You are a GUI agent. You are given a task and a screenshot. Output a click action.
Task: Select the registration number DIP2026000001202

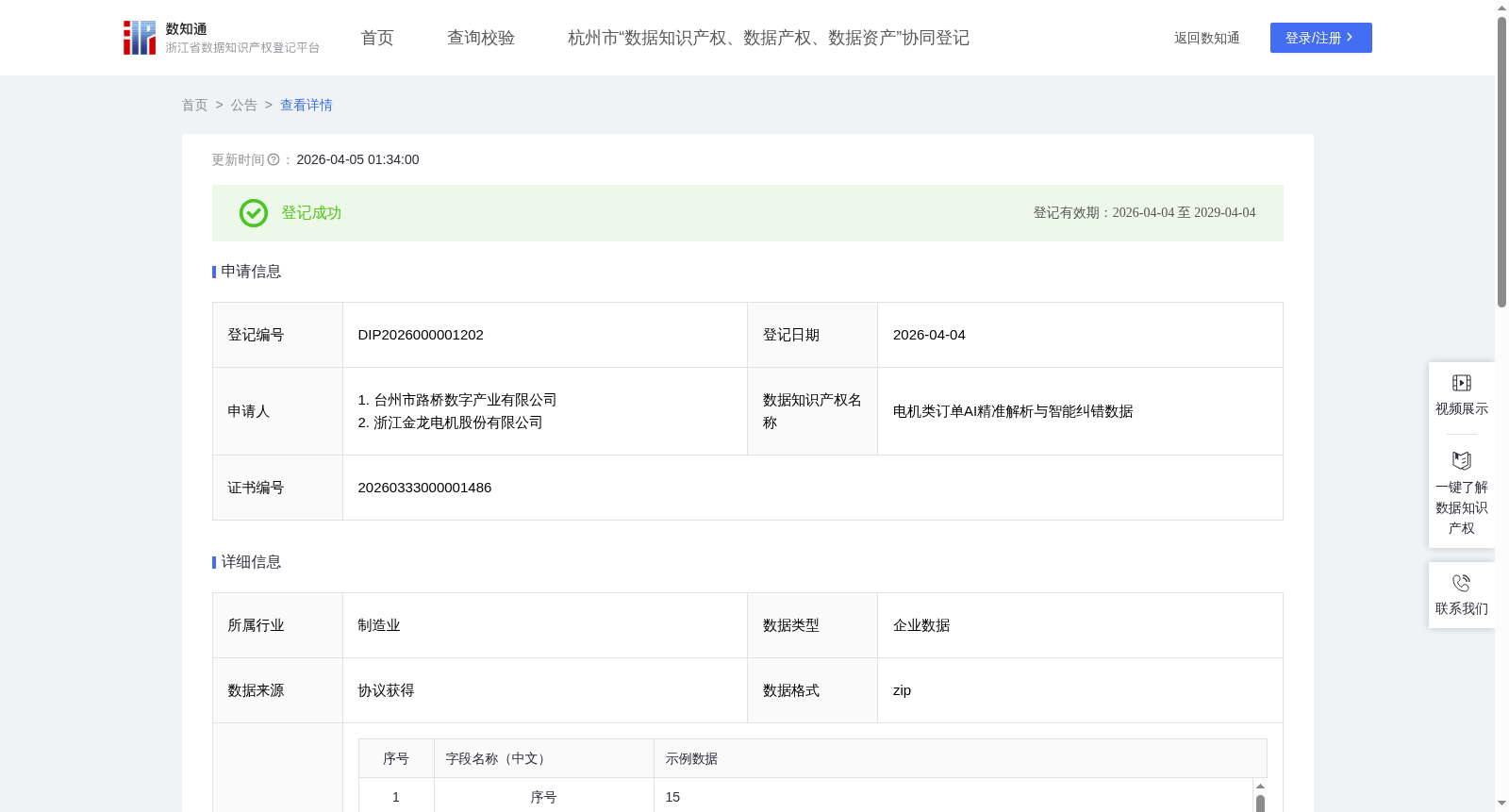pyautogui.click(x=421, y=335)
